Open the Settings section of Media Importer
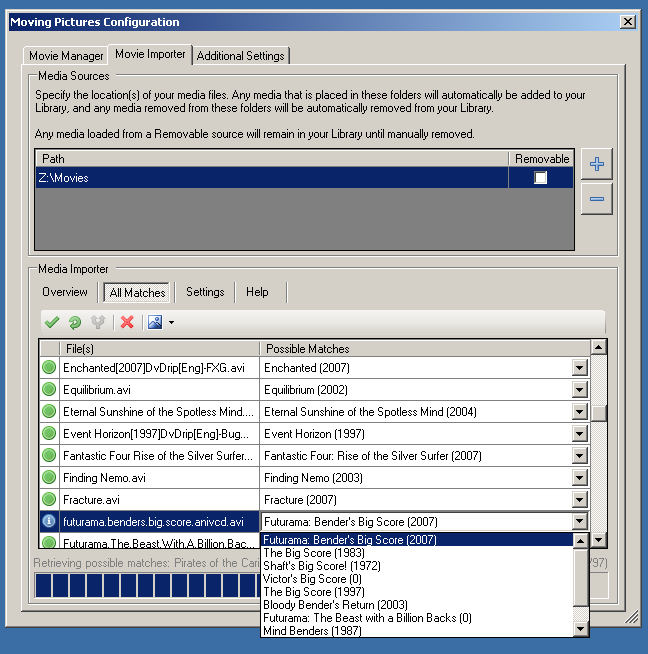648x654 pixels. [205, 292]
